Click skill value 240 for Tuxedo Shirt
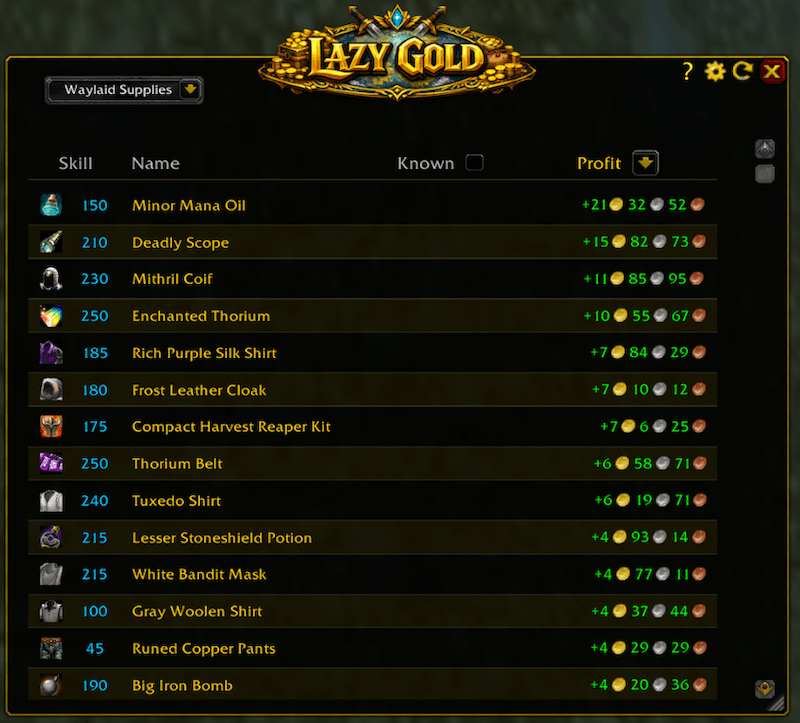Screen dimensions: 800x723 (x=95, y=501)
